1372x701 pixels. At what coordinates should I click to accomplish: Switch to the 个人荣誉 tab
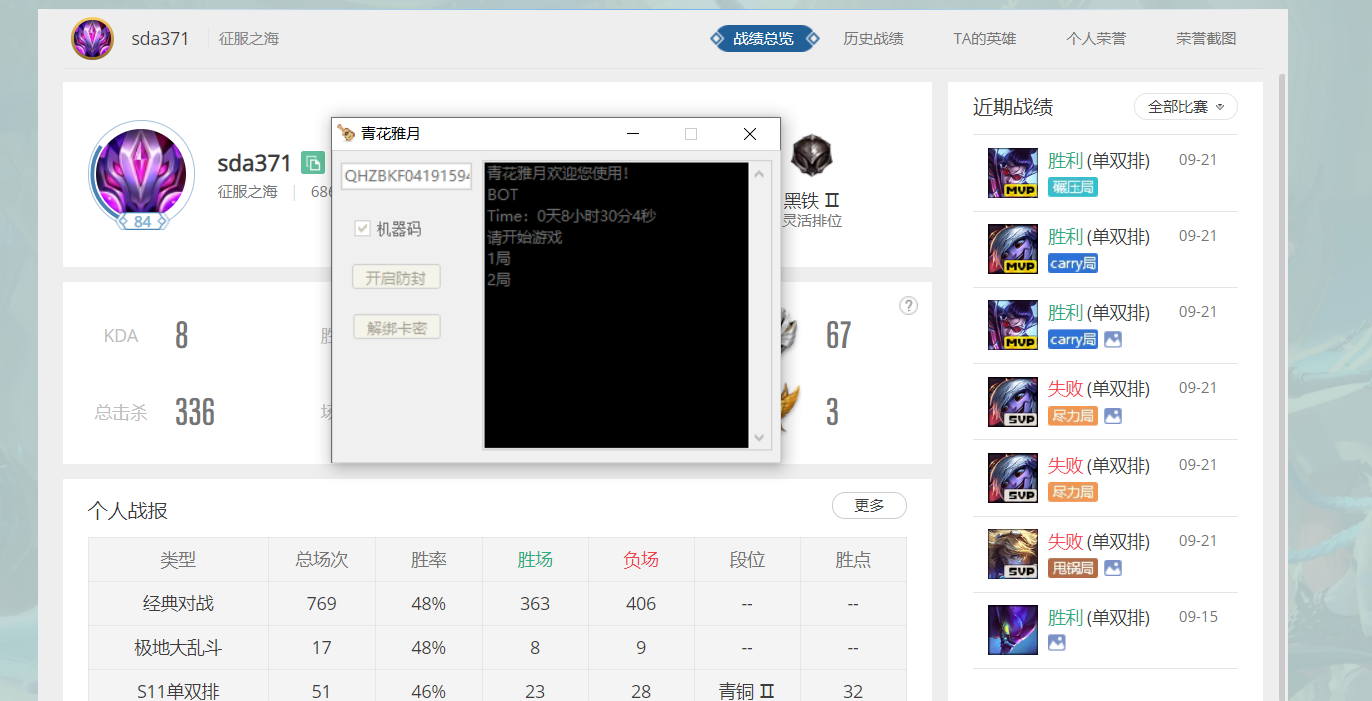coord(1096,37)
